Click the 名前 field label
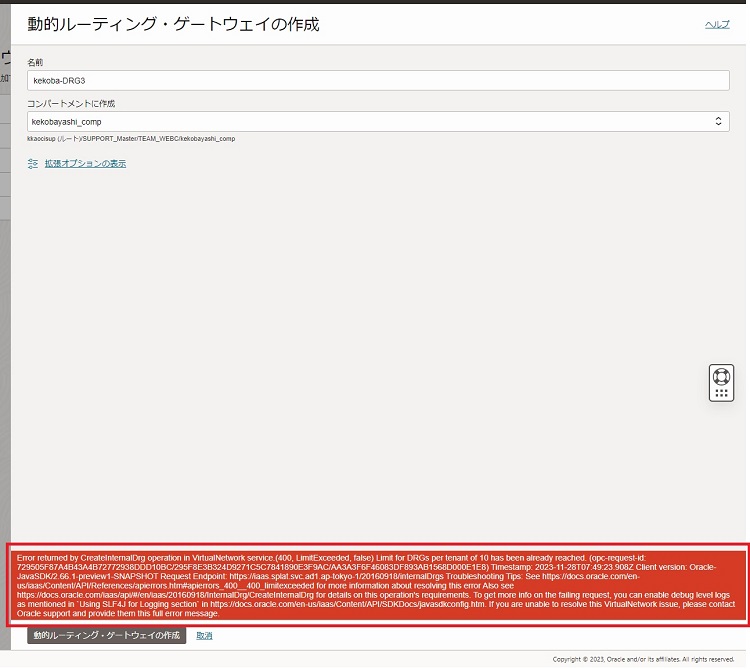Screen dimensions: 750x669 pos(35,62)
